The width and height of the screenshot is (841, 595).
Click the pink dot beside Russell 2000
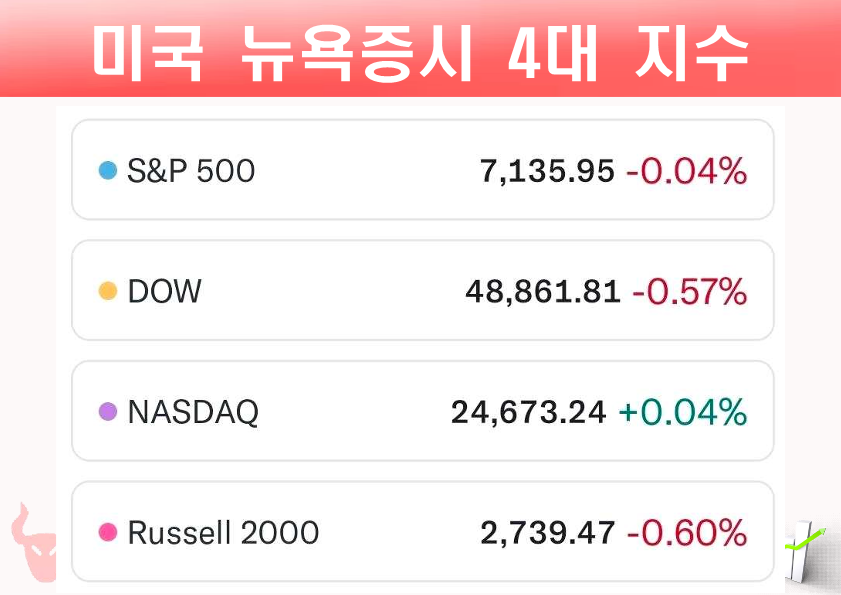[x=108, y=532]
